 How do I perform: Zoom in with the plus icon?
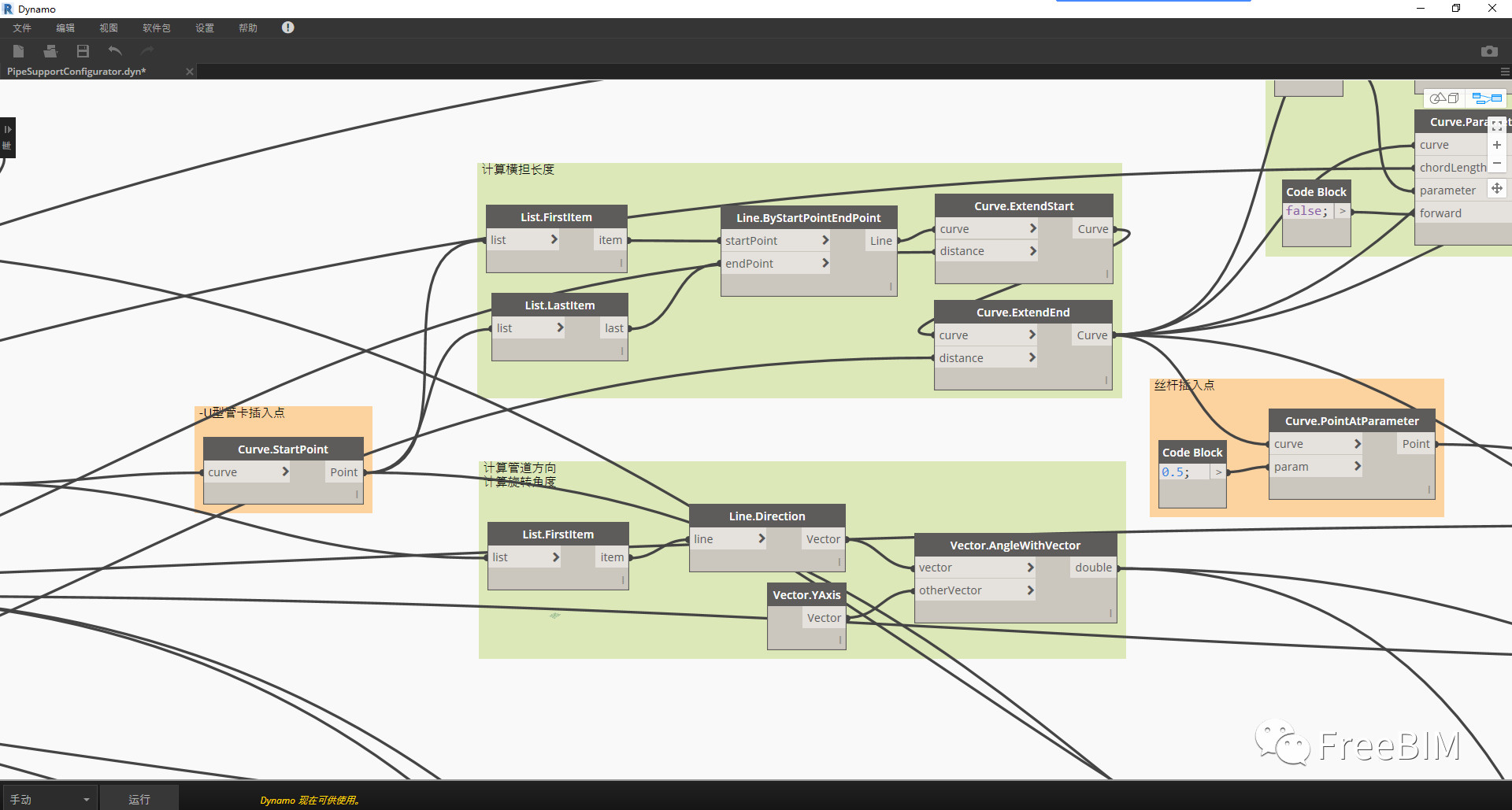click(1497, 145)
